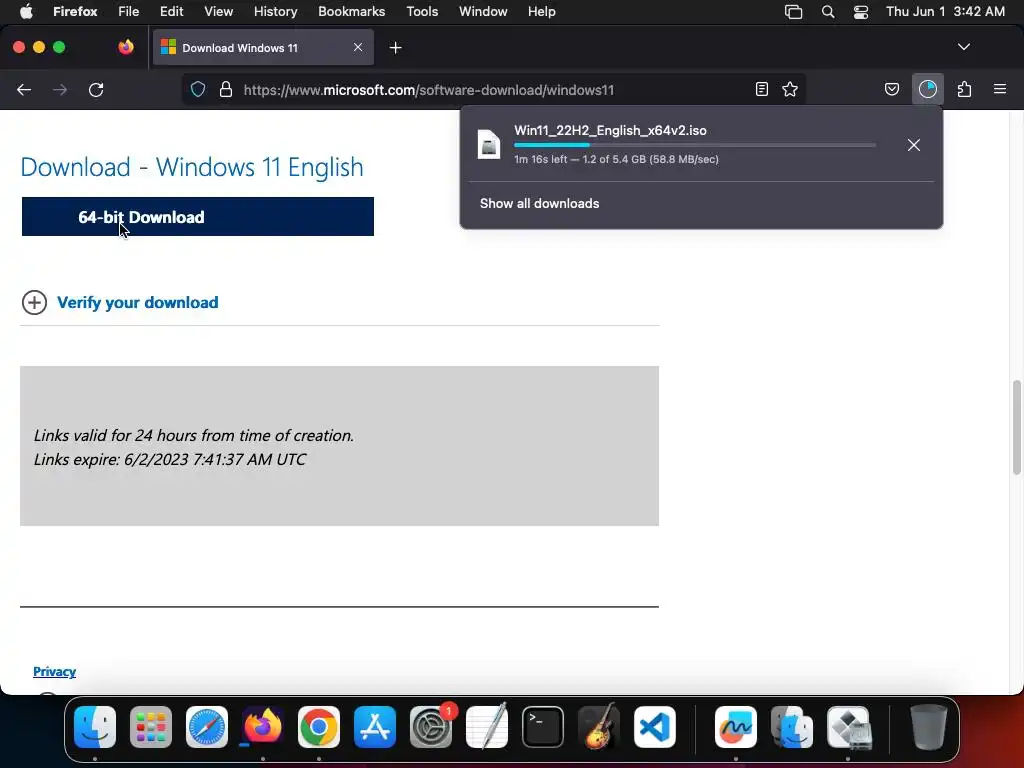Launch Google Chrome from the Dock

(319, 727)
